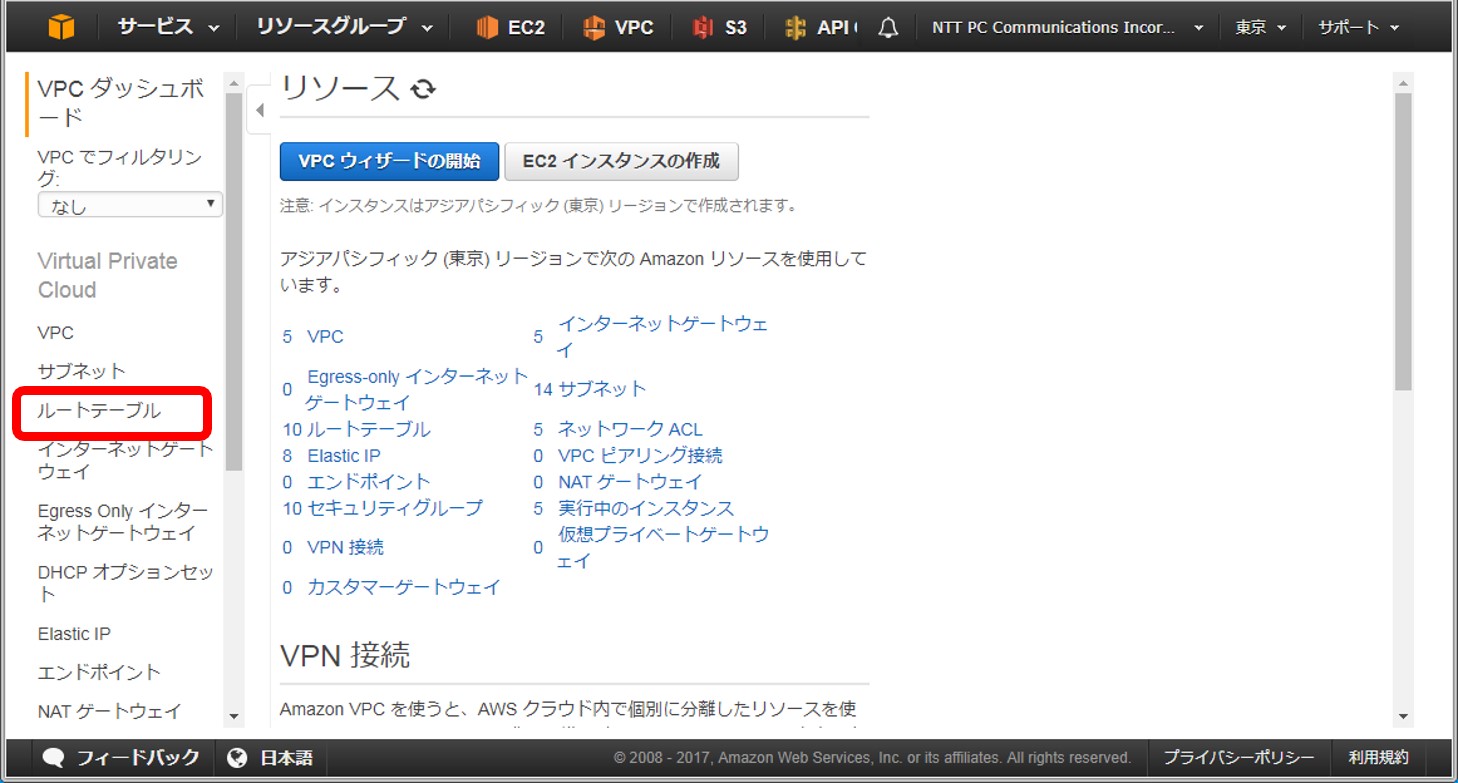Open the リソースグループ dropdown menu
This screenshot has height=783, width=1458.
tap(344, 27)
